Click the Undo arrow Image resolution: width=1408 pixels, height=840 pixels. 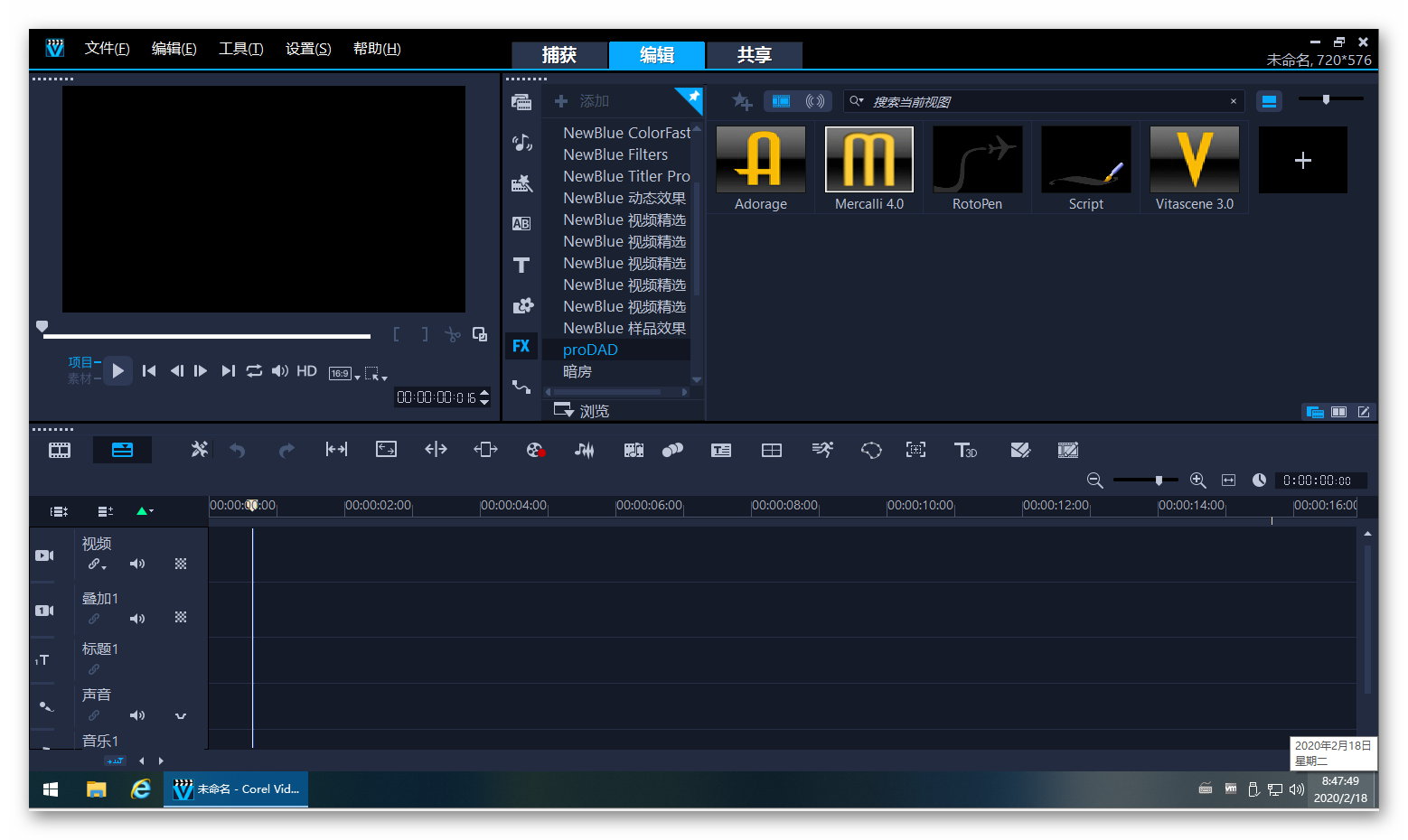click(x=238, y=450)
